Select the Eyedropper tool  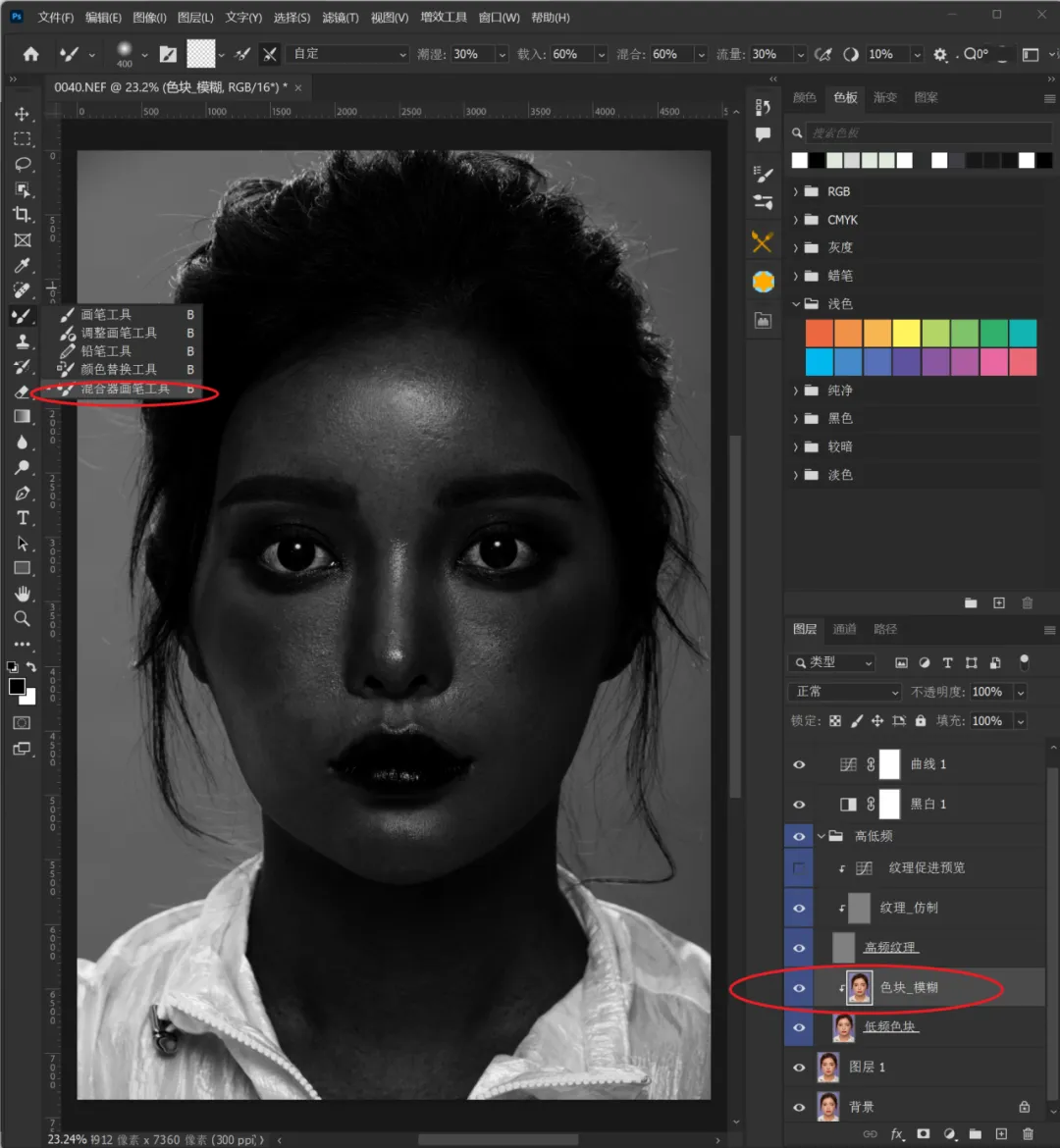(23, 266)
